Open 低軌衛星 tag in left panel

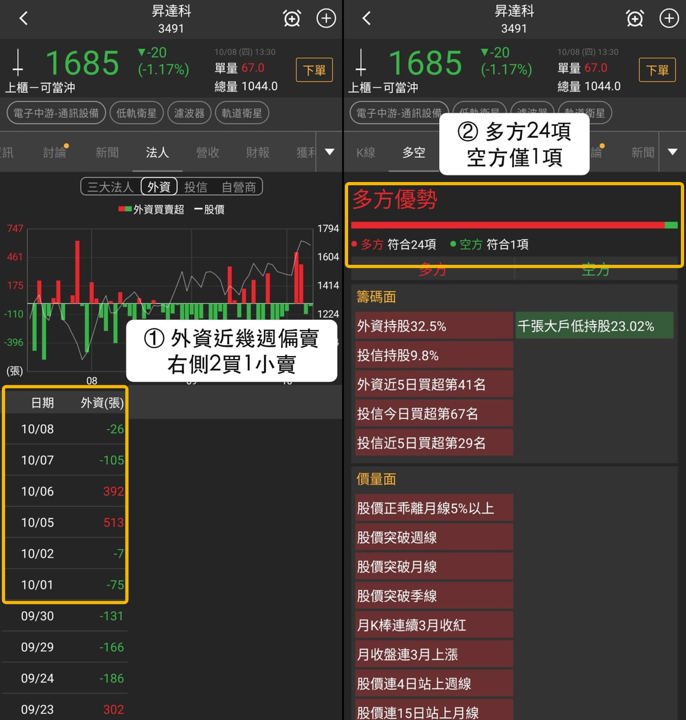point(136,113)
